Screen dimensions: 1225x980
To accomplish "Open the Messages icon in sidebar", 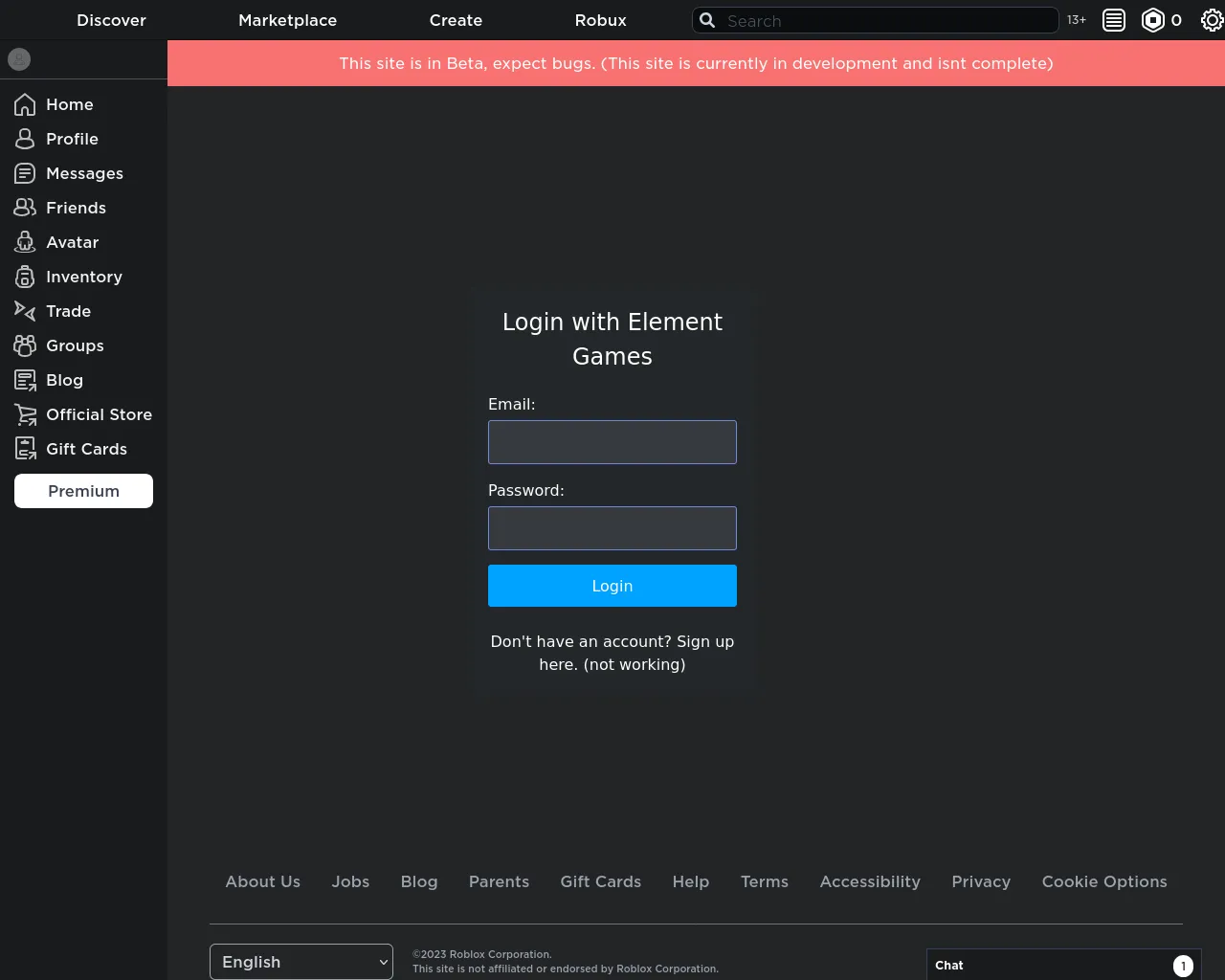I will [25, 173].
